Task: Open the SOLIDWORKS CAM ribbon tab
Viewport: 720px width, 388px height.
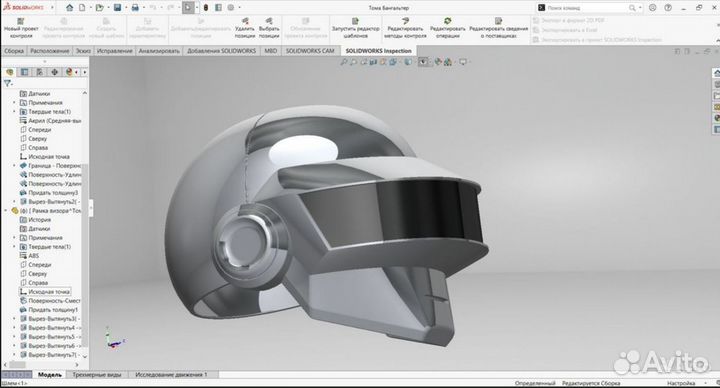Action: (310, 51)
